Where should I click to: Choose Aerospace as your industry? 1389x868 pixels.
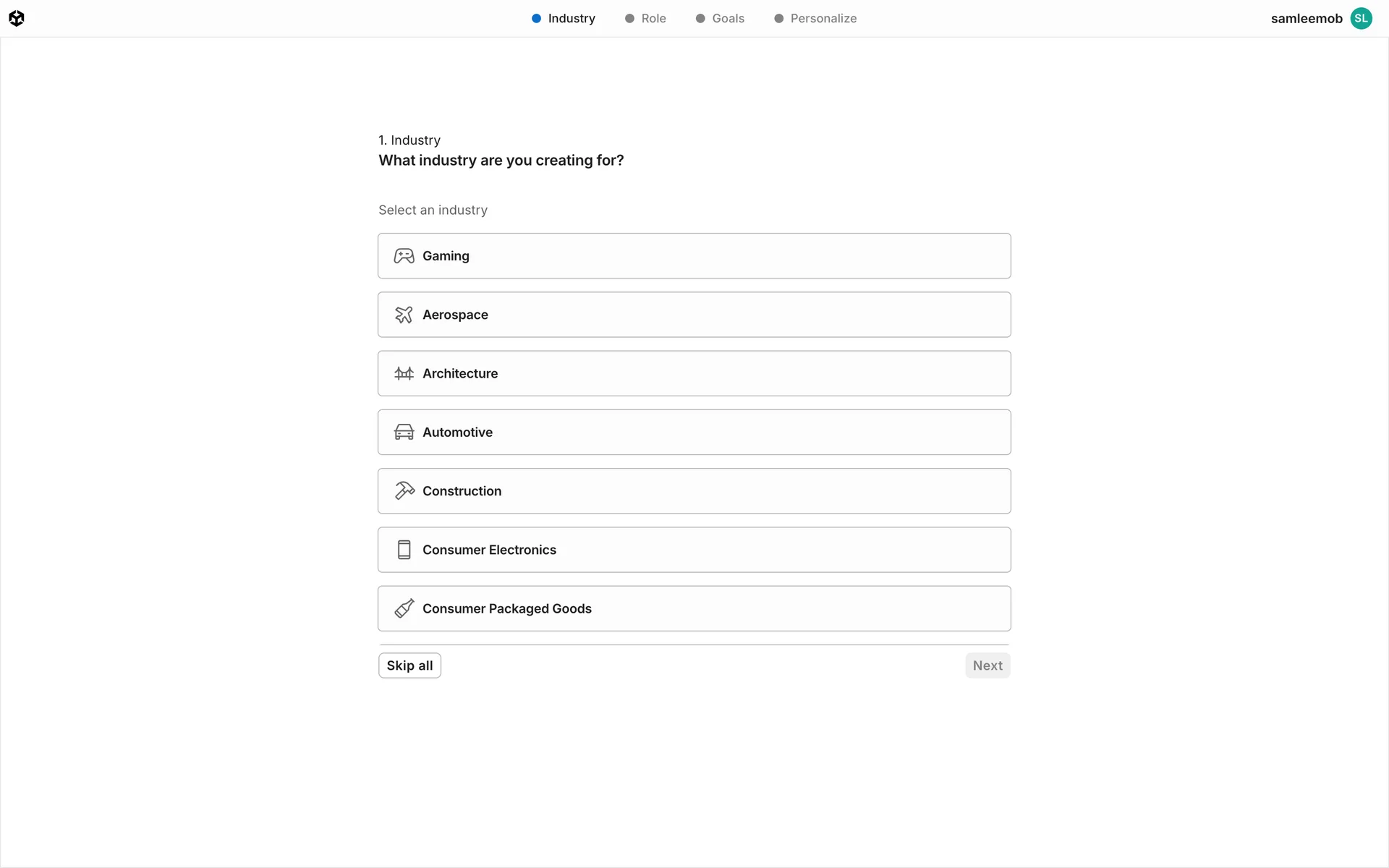(x=693, y=315)
